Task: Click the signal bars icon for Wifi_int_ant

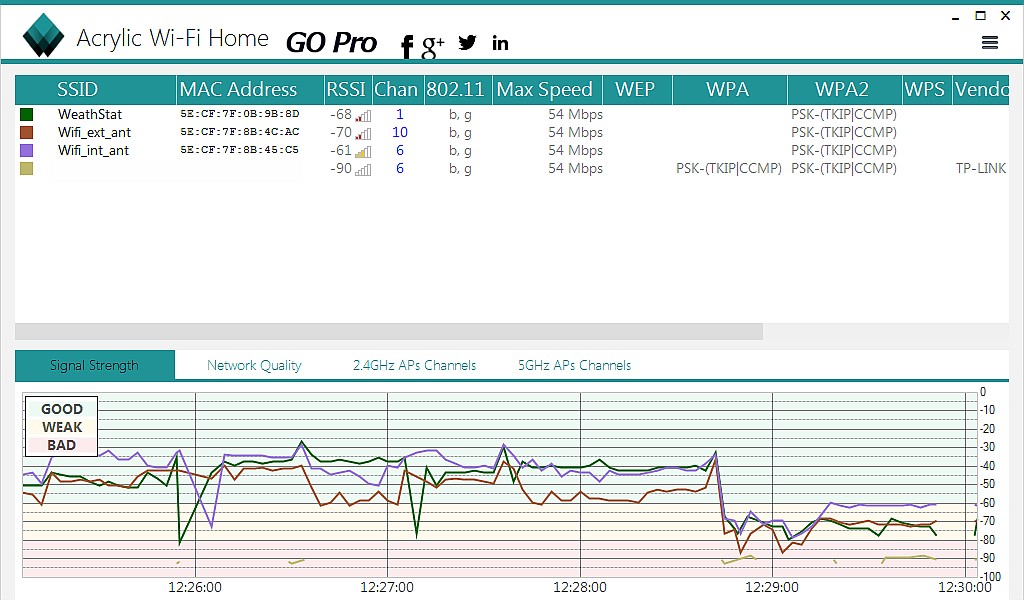Action: [x=363, y=152]
